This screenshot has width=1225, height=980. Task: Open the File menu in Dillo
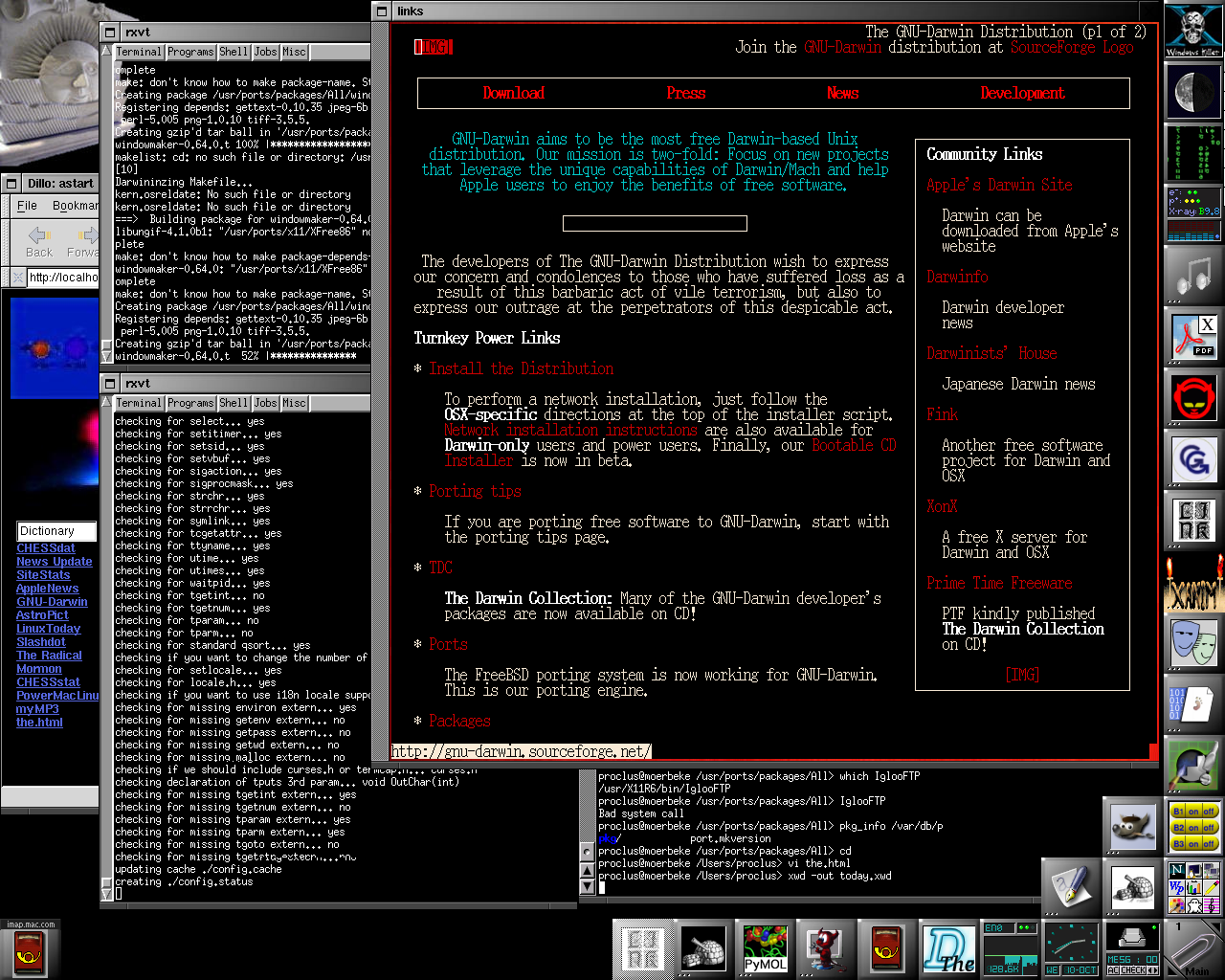tap(28, 206)
